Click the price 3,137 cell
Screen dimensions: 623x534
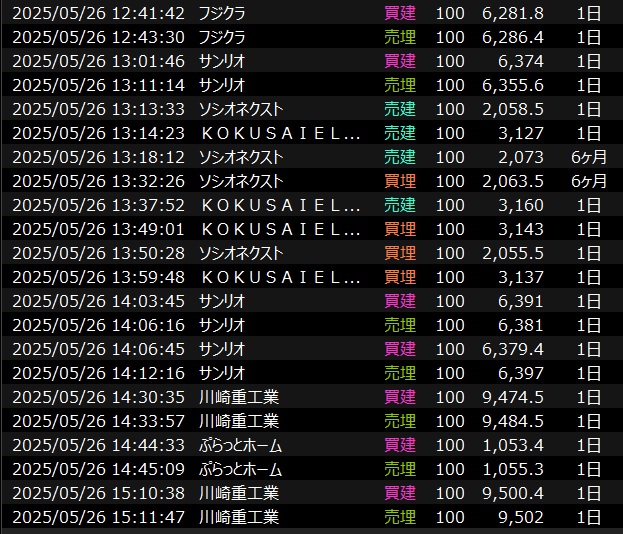(x=520, y=277)
